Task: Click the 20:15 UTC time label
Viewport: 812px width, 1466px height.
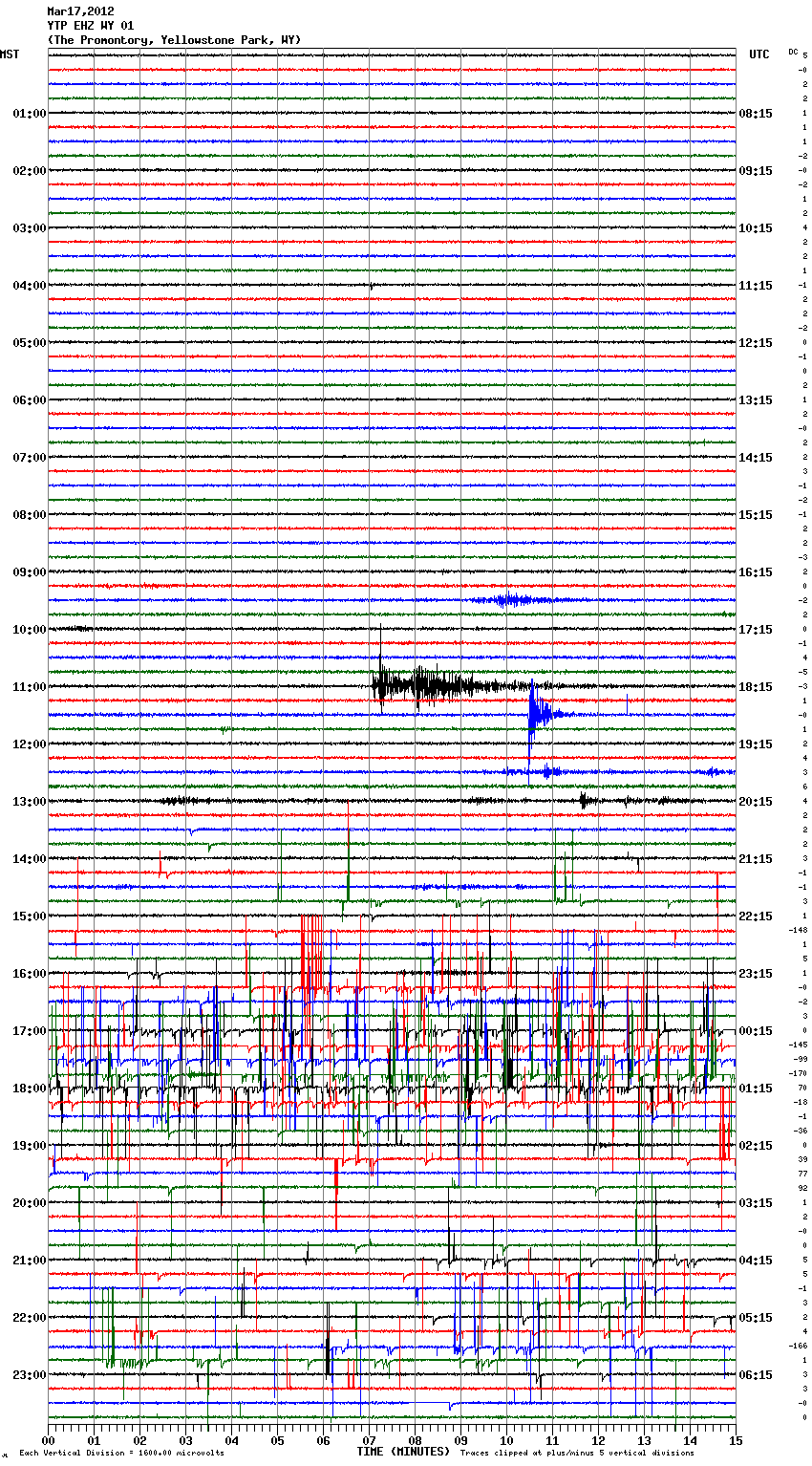Action: pos(756,802)
